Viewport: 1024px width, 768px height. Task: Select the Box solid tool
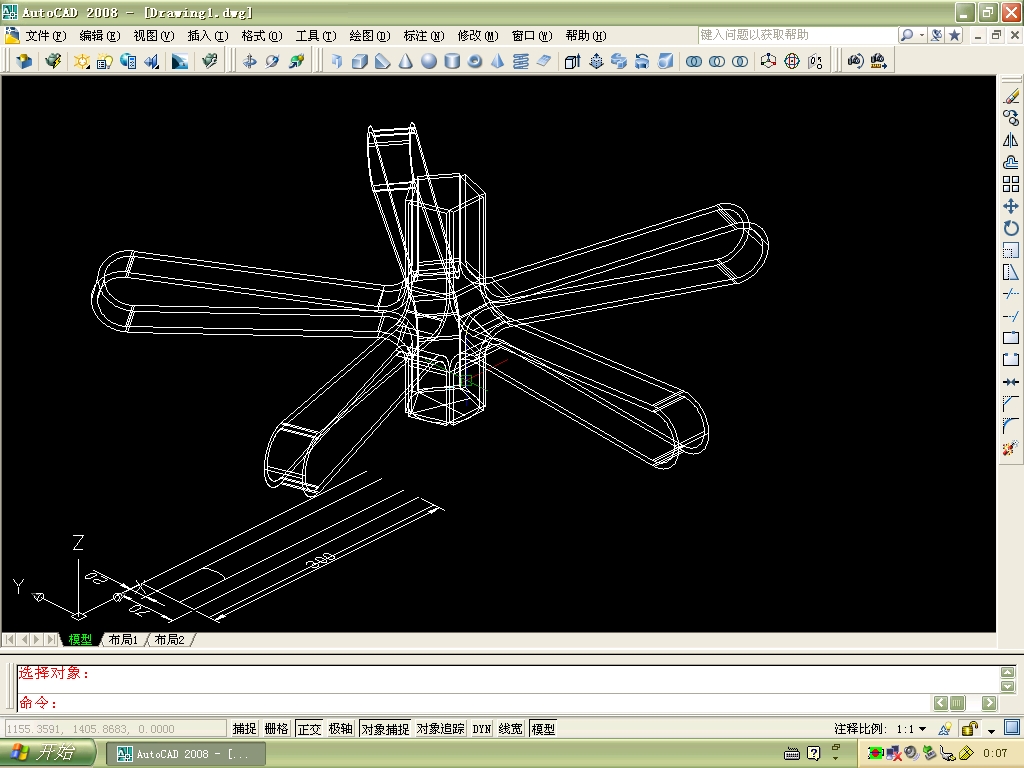359,61
